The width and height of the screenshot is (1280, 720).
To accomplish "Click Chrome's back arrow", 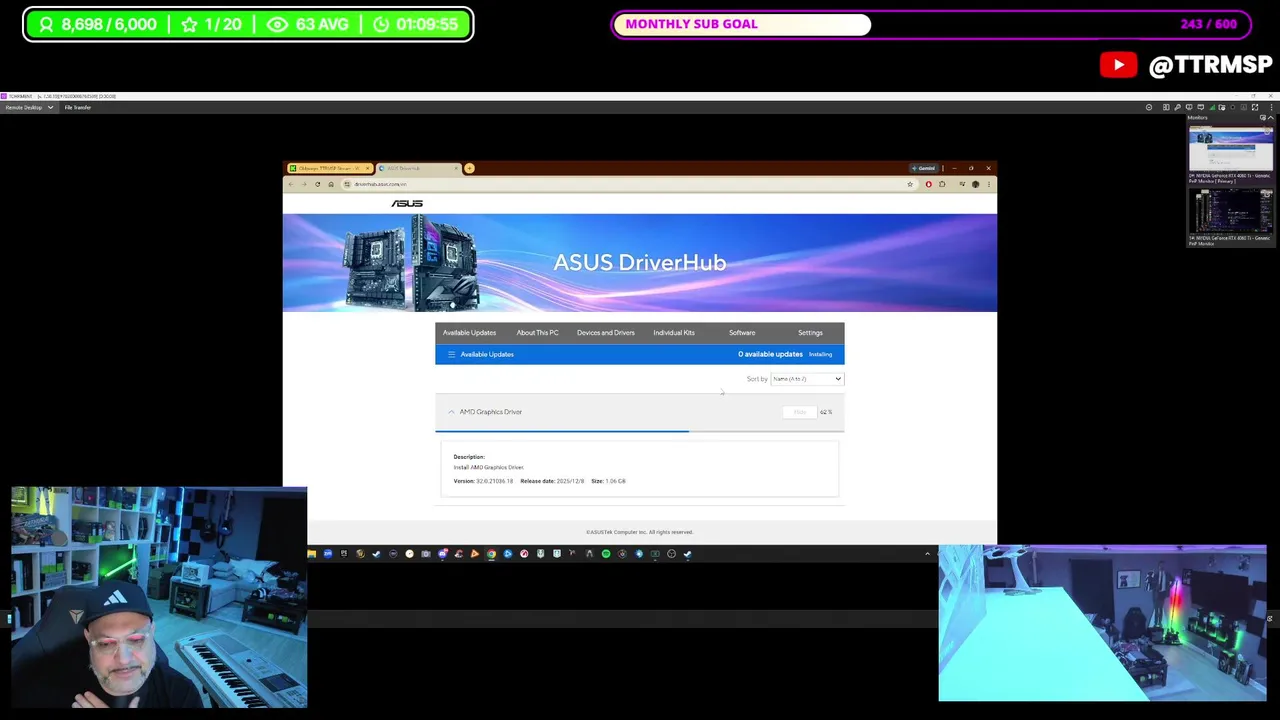I will point(291,184).
